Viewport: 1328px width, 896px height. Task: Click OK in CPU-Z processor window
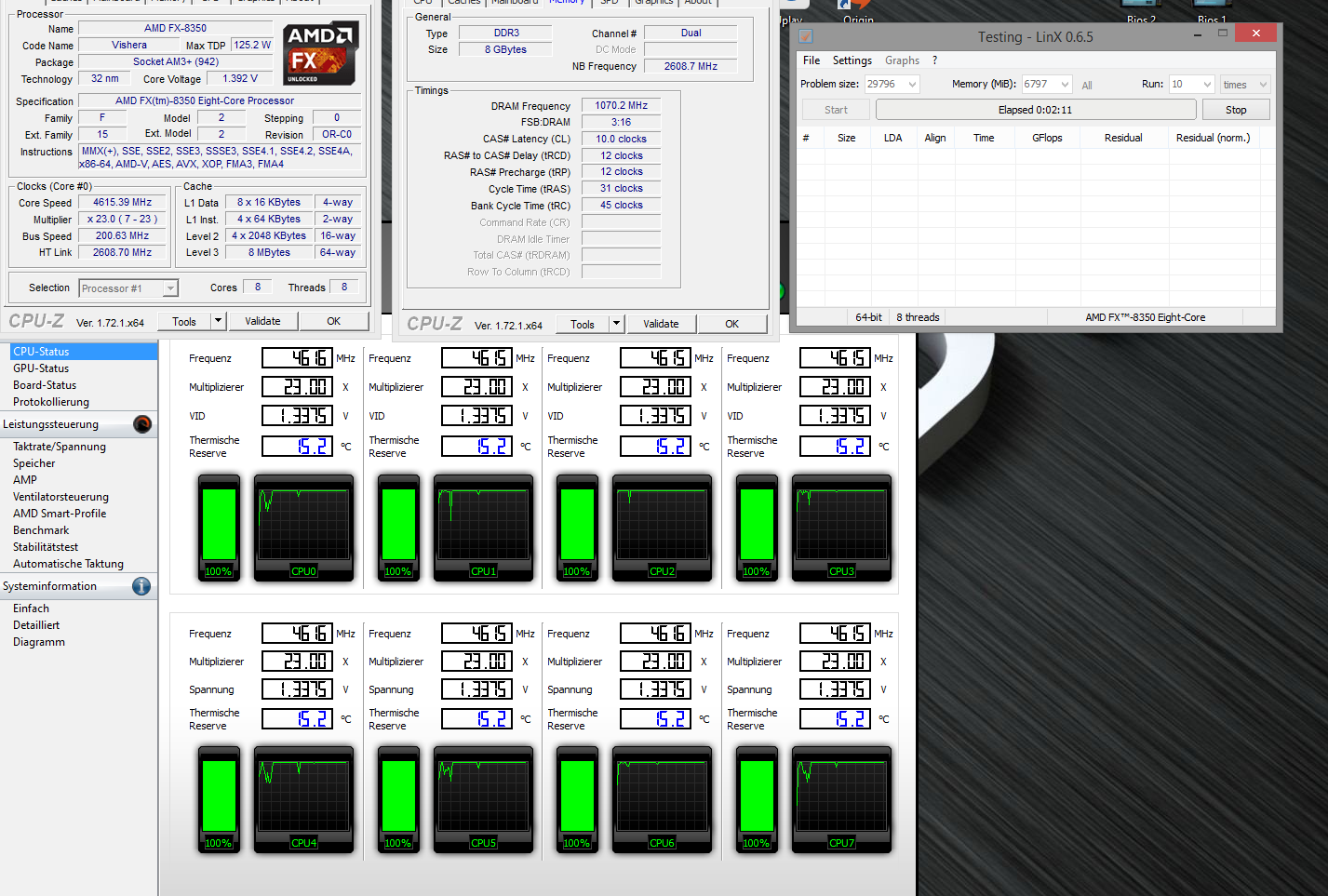point(333,321)
